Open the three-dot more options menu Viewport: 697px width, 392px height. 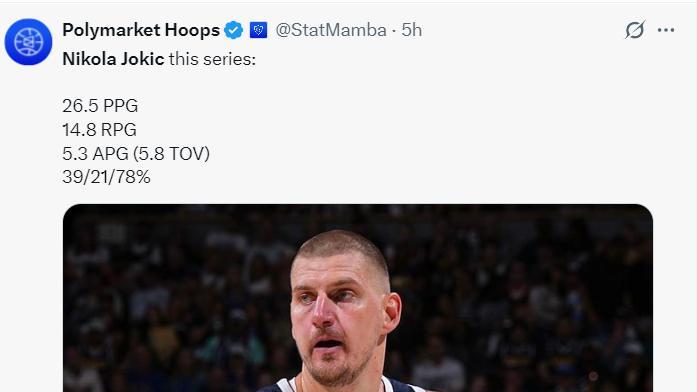(x=666, y=30)
